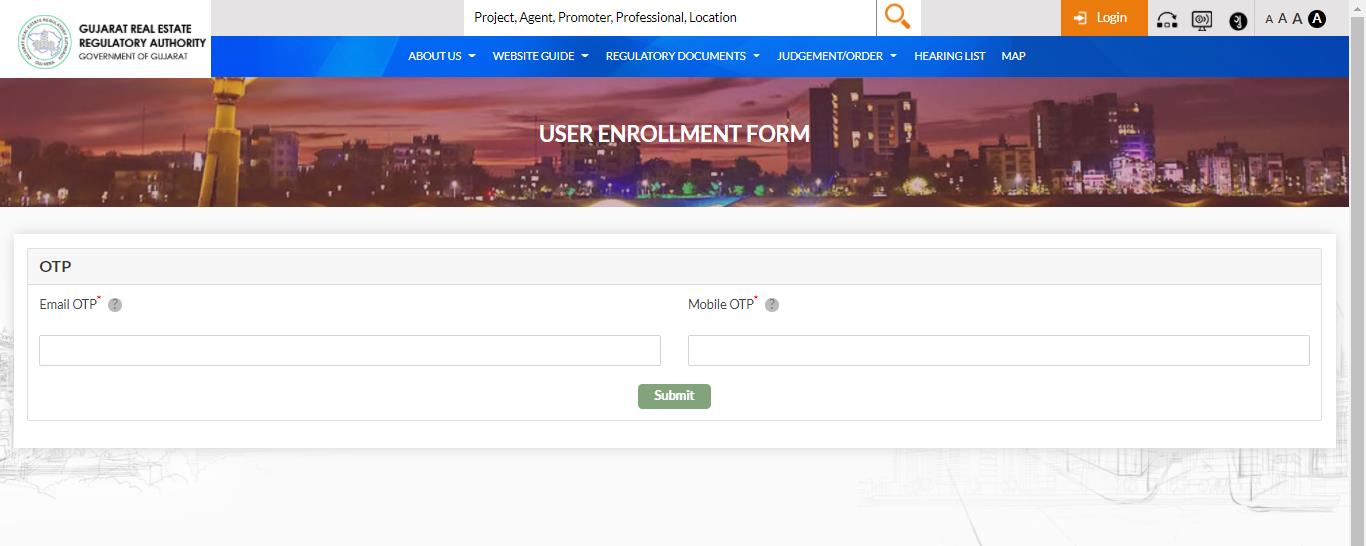The height and width of the screenshot is (546, 1366).
Task: Expand the Judgement/Order menu
Action: click(836, 56)
